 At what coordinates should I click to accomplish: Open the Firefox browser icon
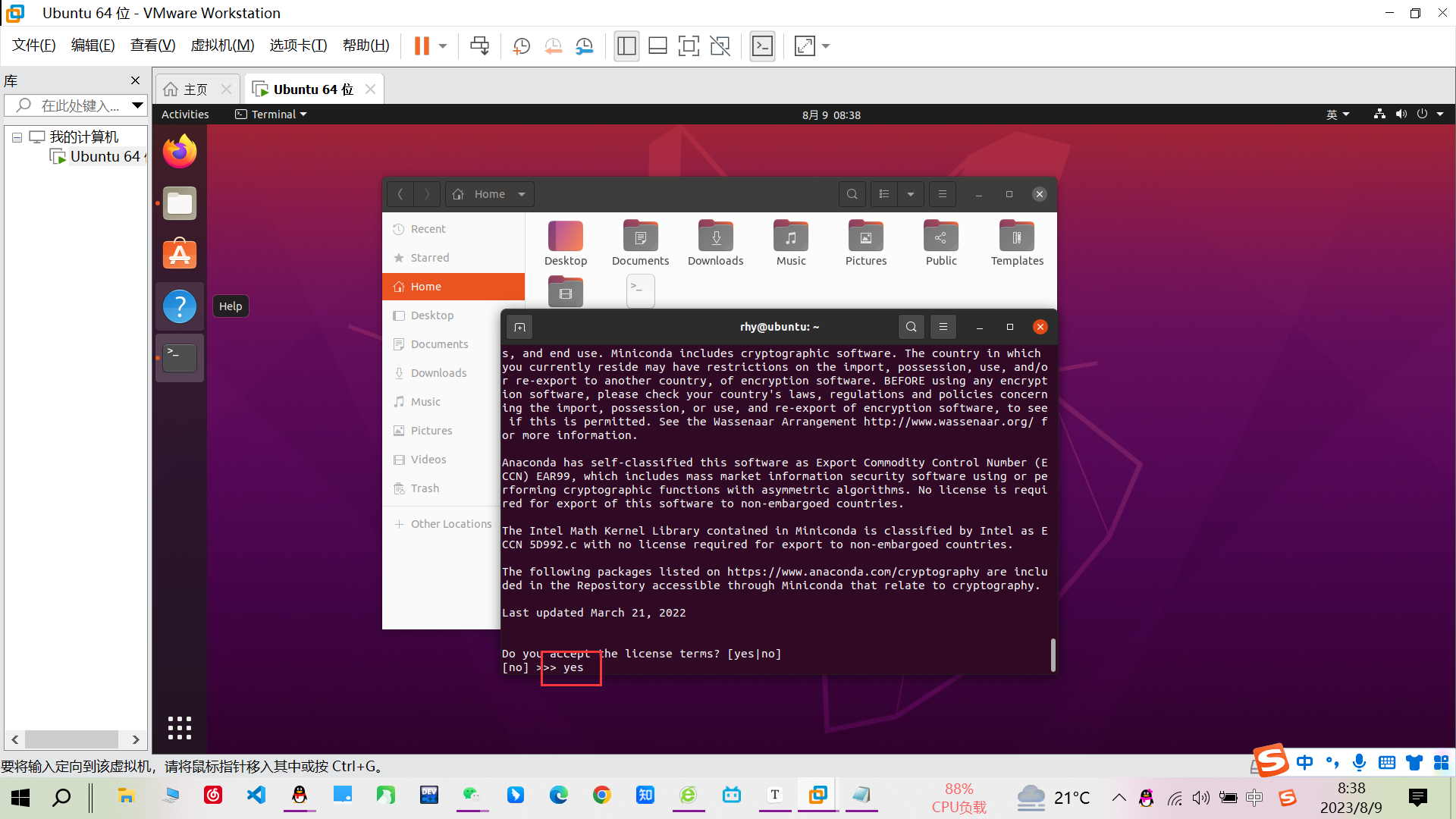point(180,151)
